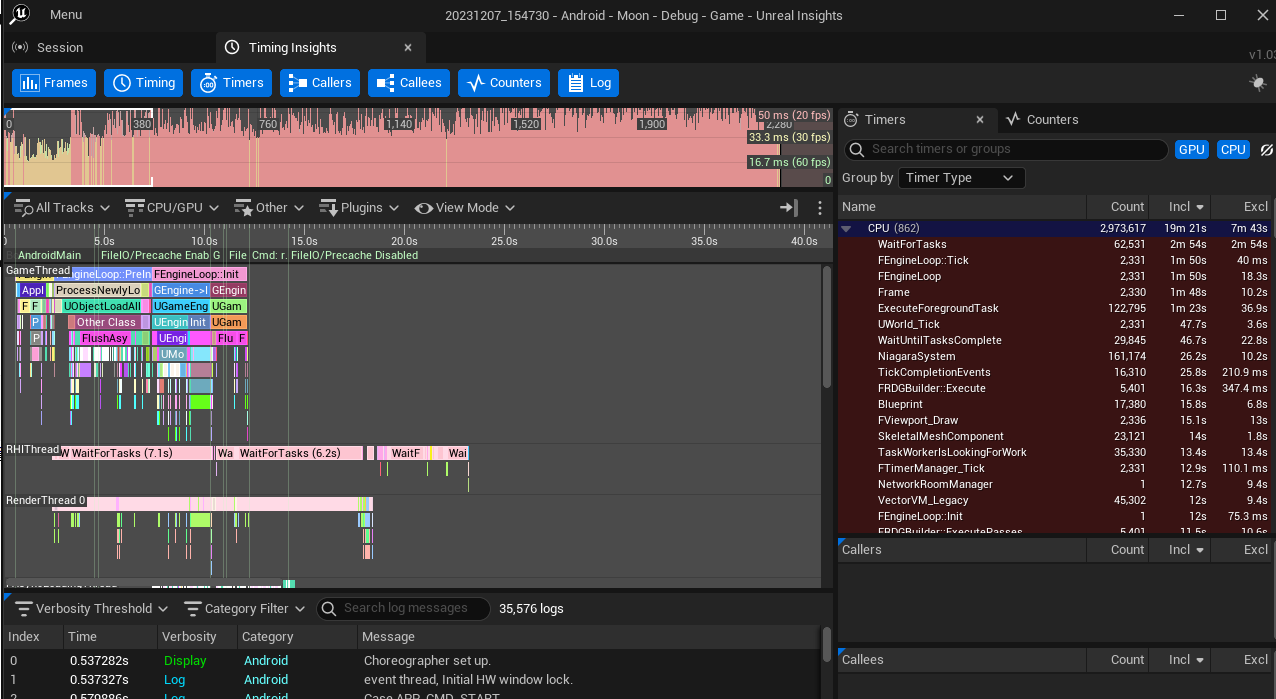This screenshot has height=699, width=1276.
Task: Click the AndroidMain bookmark marker
Action: [x=50, y=256]
